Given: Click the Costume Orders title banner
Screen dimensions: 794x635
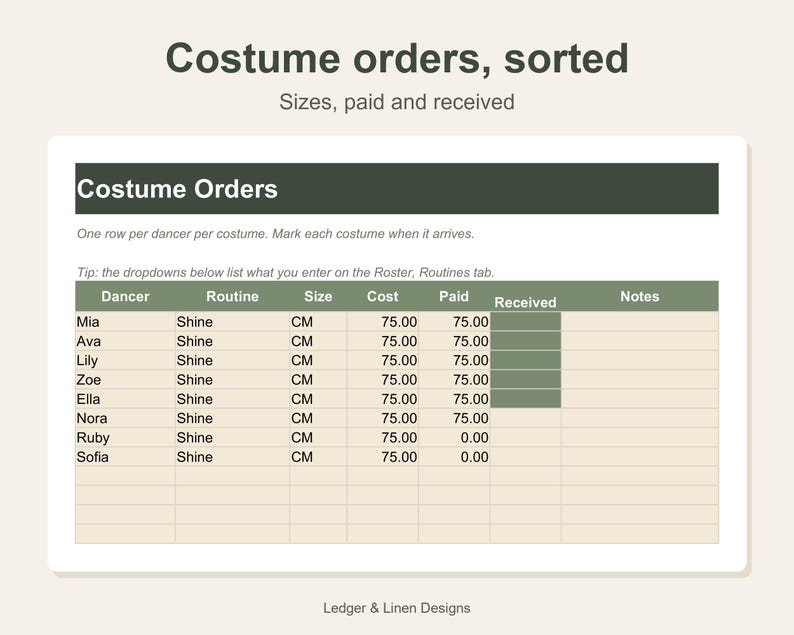Looking at the screenshot, I should [397, 188].
